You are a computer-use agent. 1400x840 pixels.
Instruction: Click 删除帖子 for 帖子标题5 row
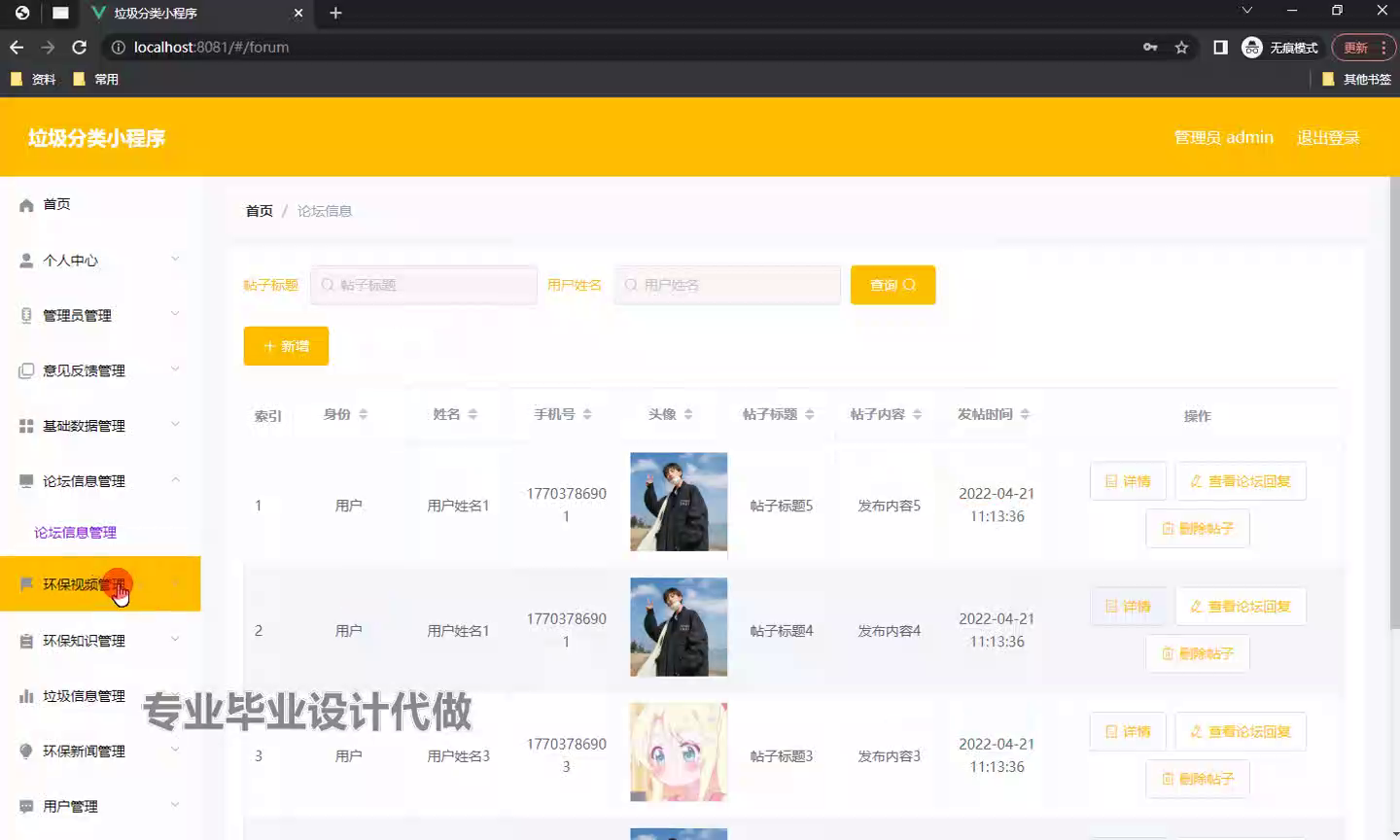1198,529
